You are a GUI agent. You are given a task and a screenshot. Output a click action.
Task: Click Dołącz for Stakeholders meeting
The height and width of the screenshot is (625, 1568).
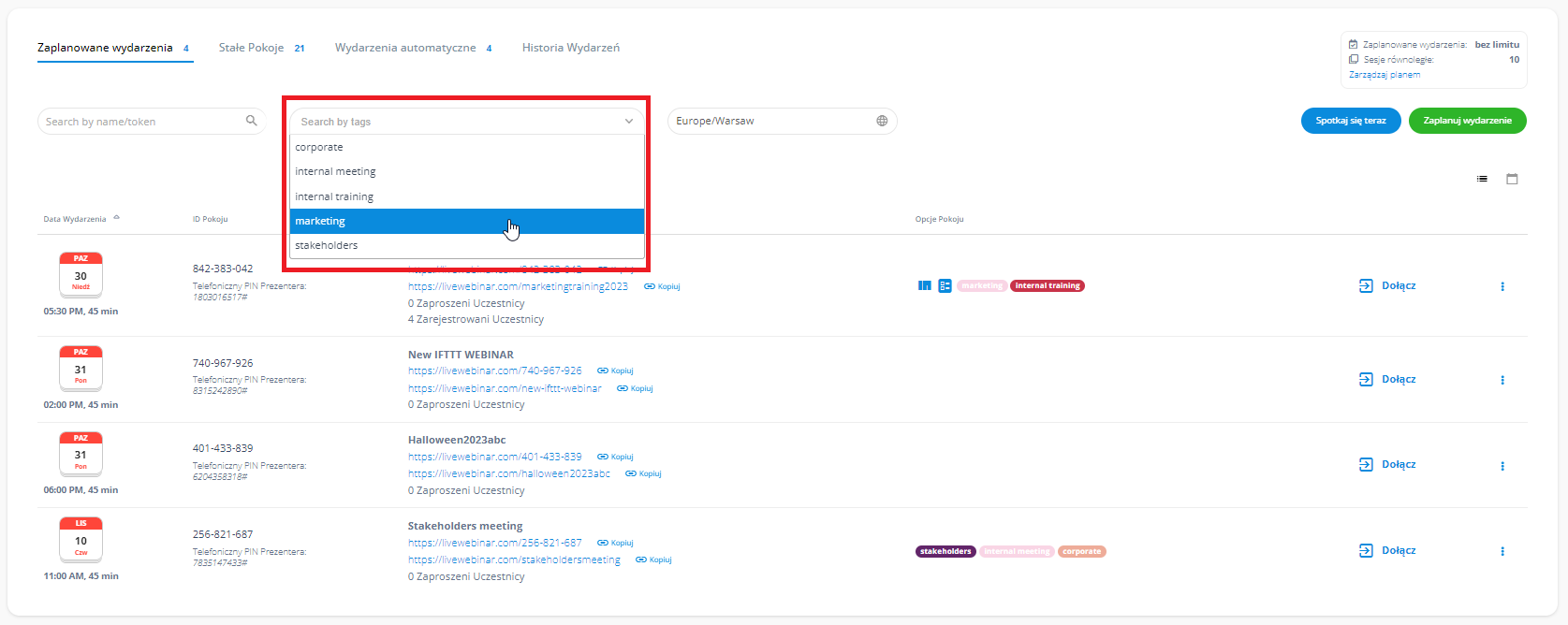(1387, 550)
